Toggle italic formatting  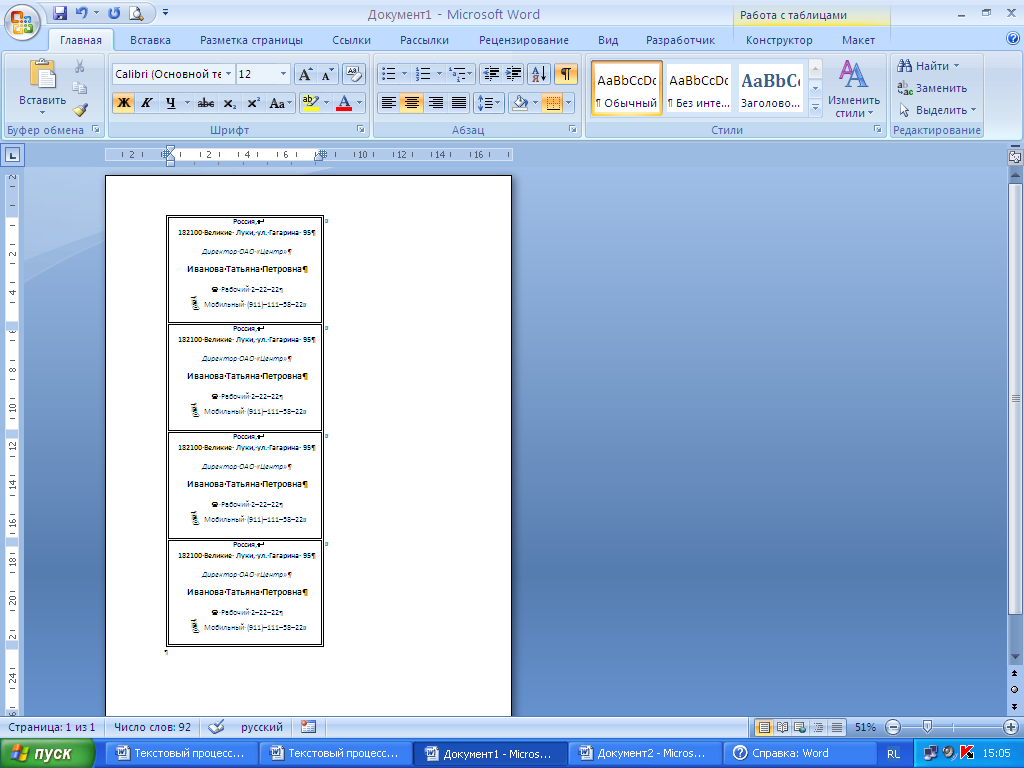[x=147, y=103]
